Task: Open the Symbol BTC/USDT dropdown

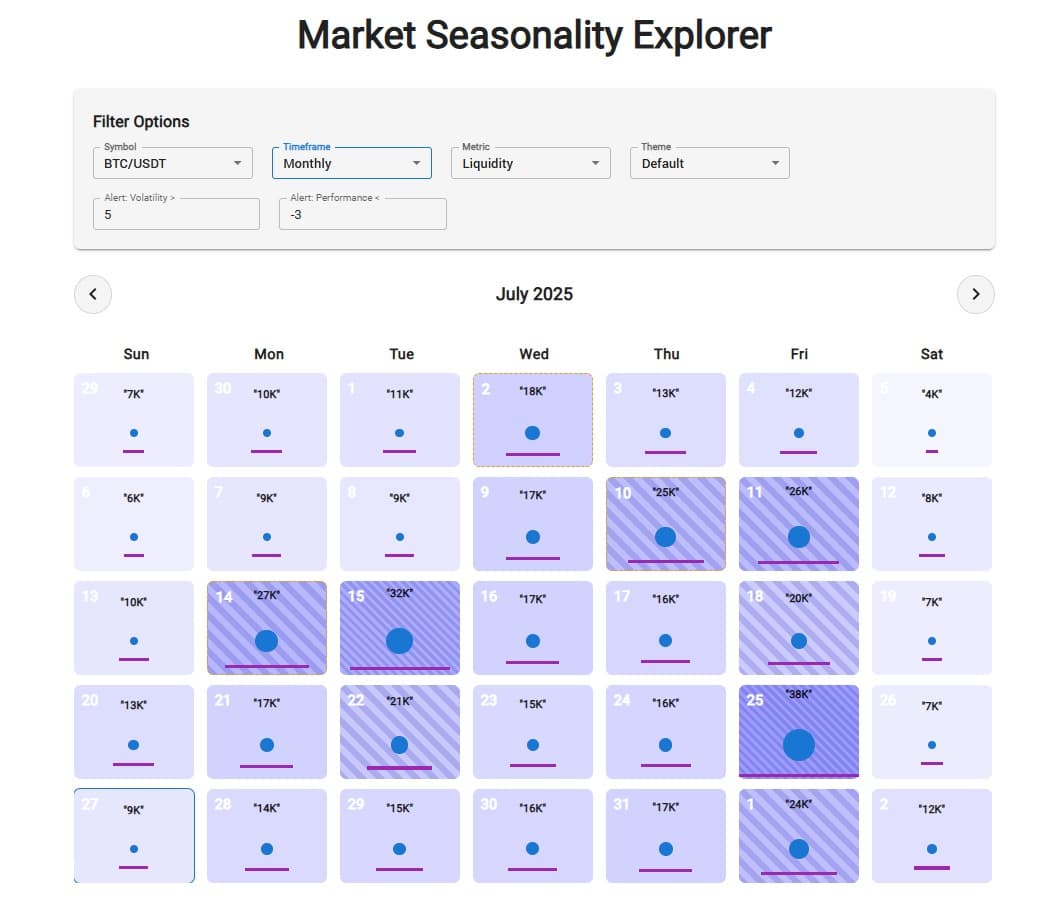Action: point(173,163)
